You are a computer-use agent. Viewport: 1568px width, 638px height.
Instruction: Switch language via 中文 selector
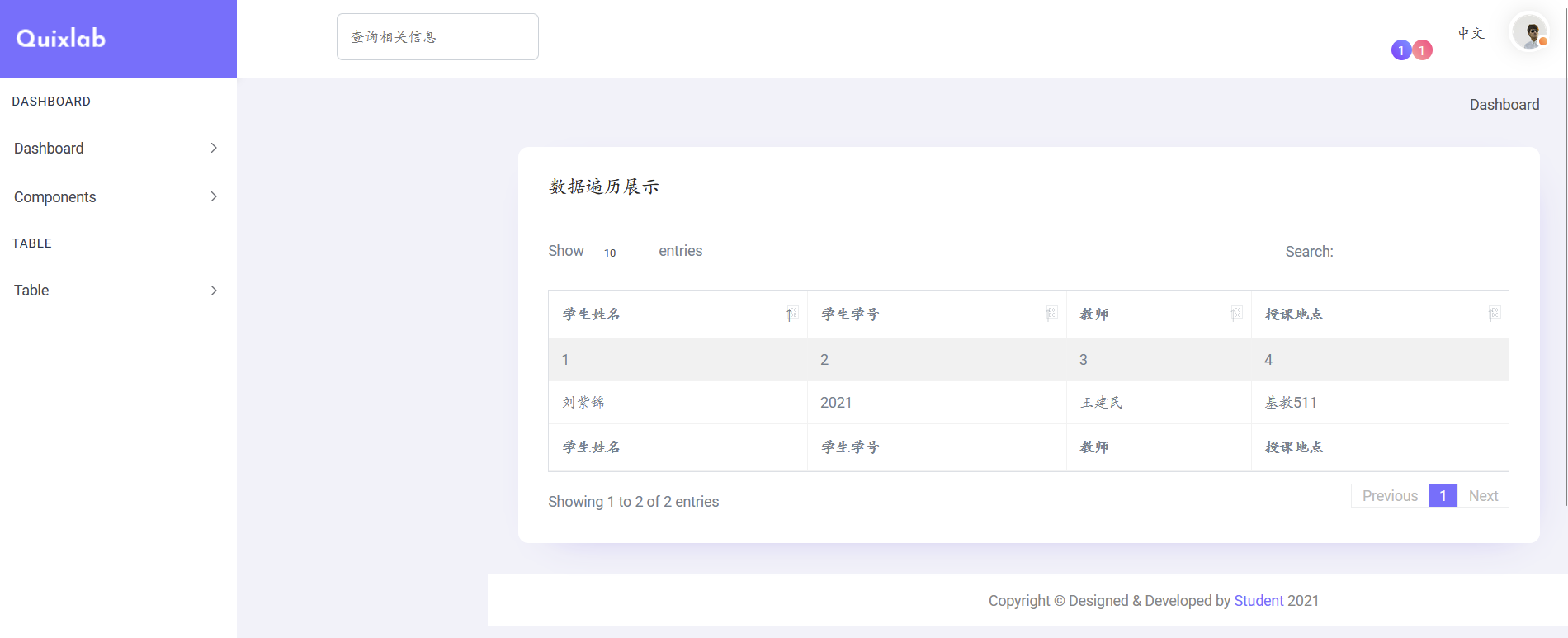pos(1471,34)
